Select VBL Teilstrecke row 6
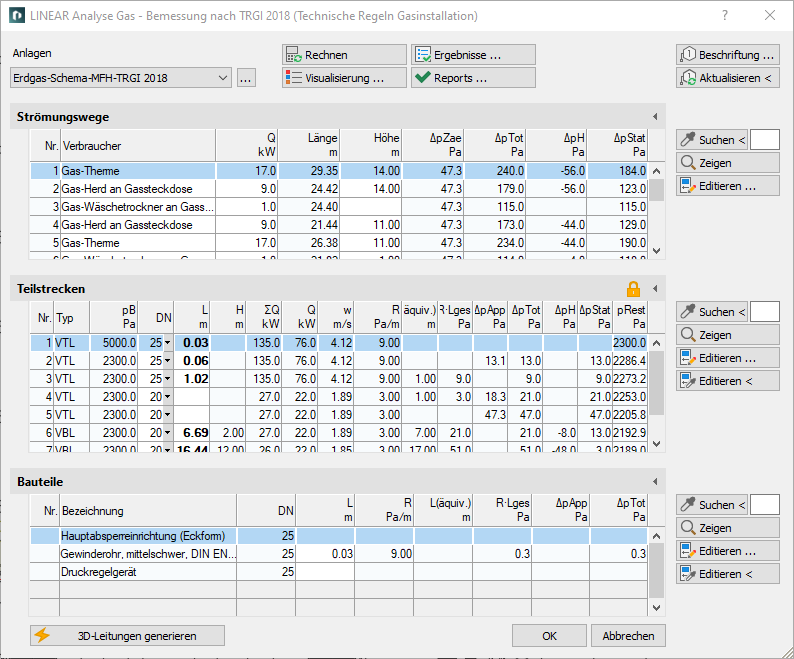Image resolution: width=794 pixels, height=659 pixels. [x=339, y=433]
